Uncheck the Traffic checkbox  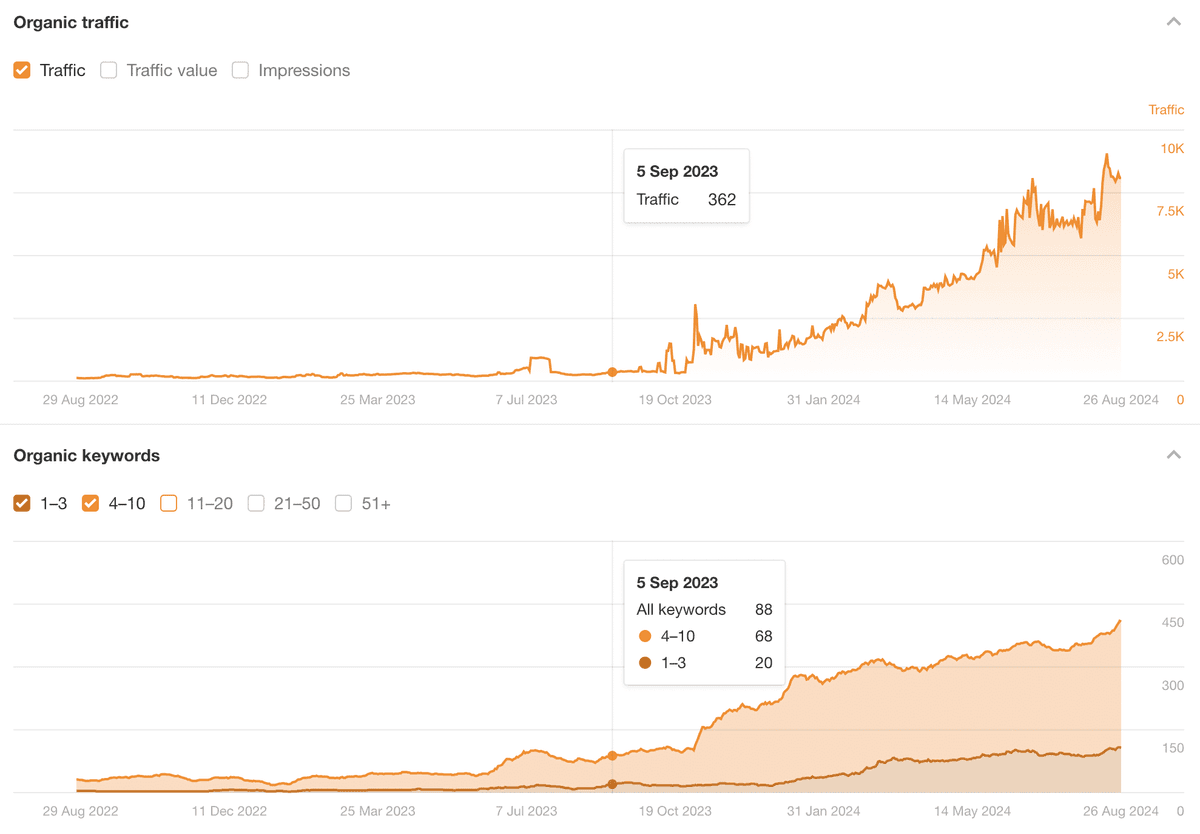point(22,71)
